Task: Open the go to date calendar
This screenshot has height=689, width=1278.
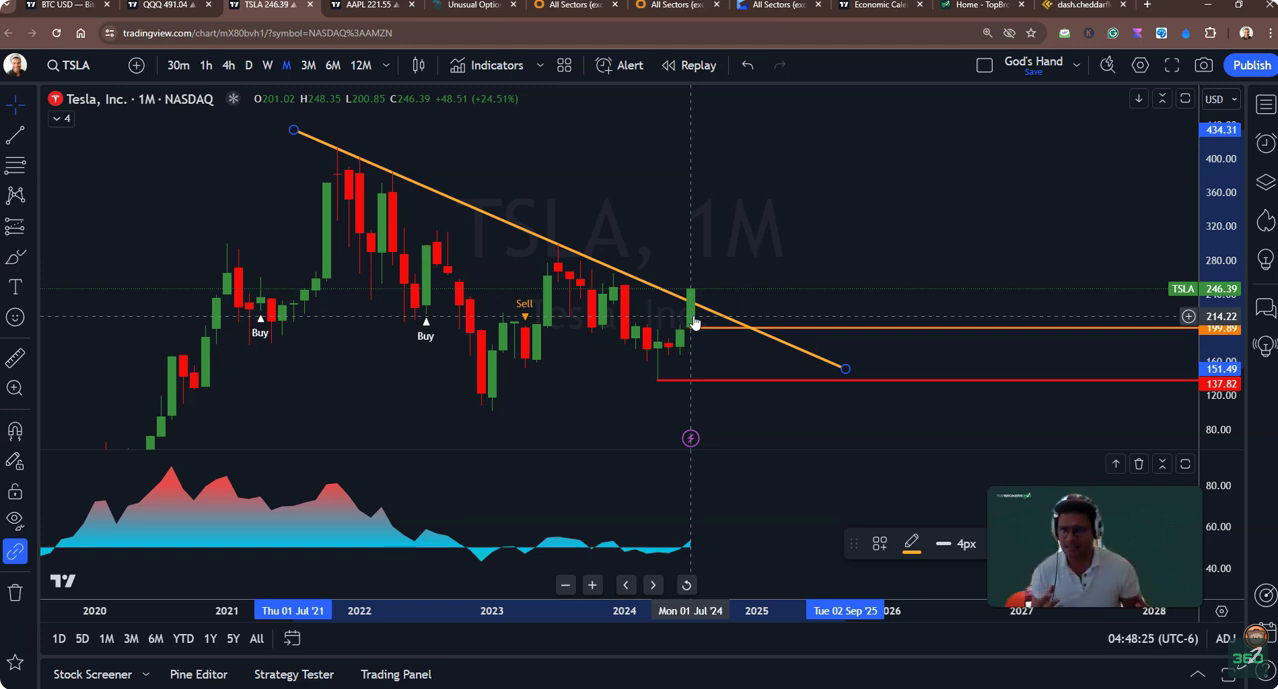Action: pos(292,638)
